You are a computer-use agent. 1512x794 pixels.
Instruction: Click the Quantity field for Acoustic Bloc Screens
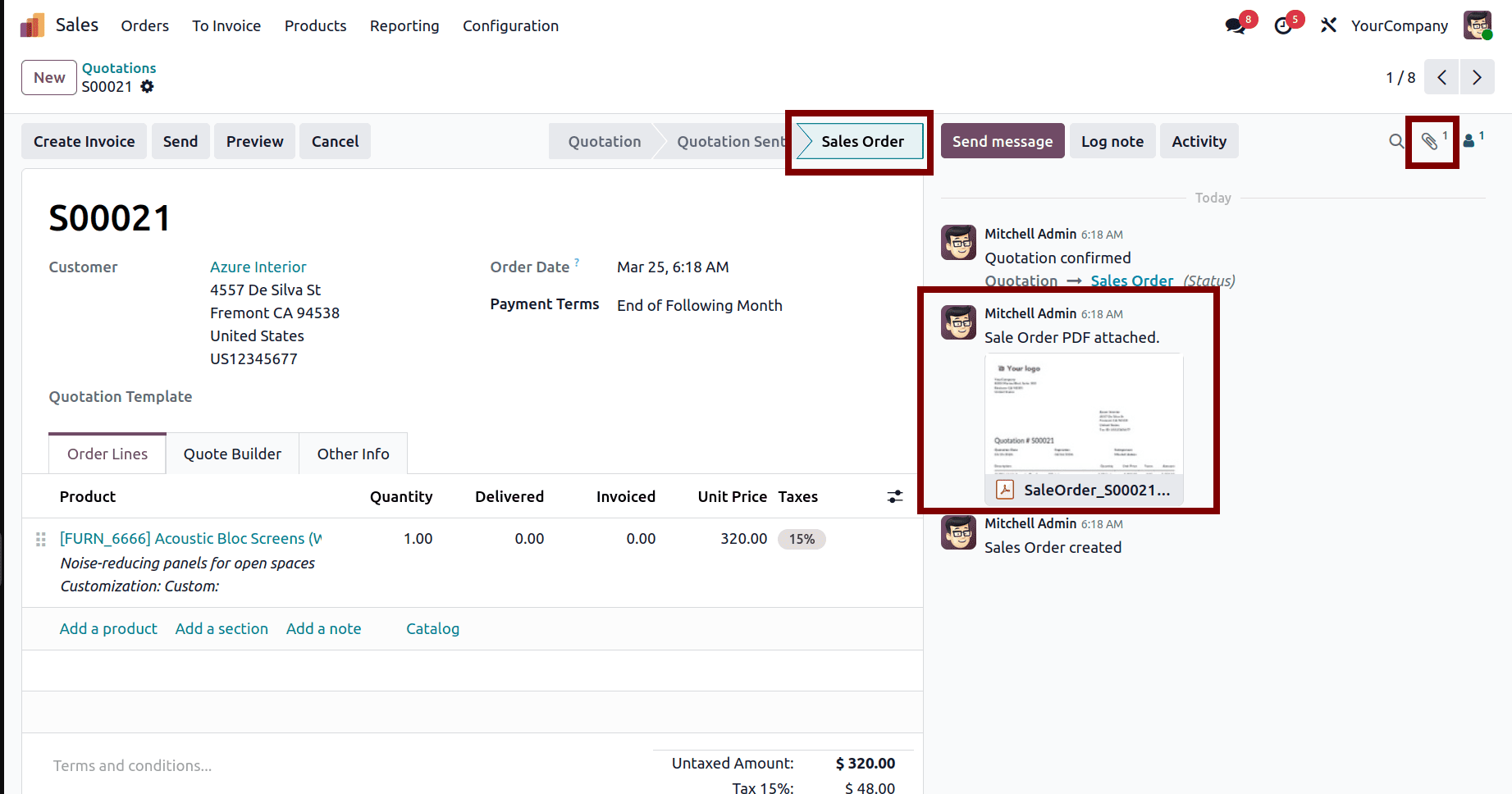[x=418, y=539]
